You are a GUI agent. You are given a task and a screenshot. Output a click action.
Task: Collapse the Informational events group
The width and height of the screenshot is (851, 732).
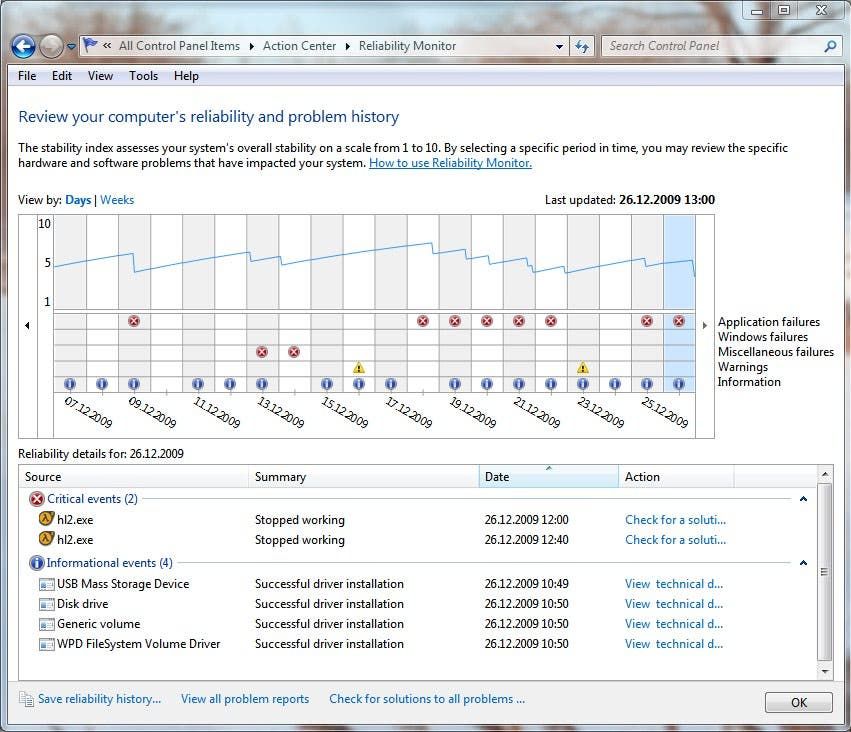coord(803,563)
